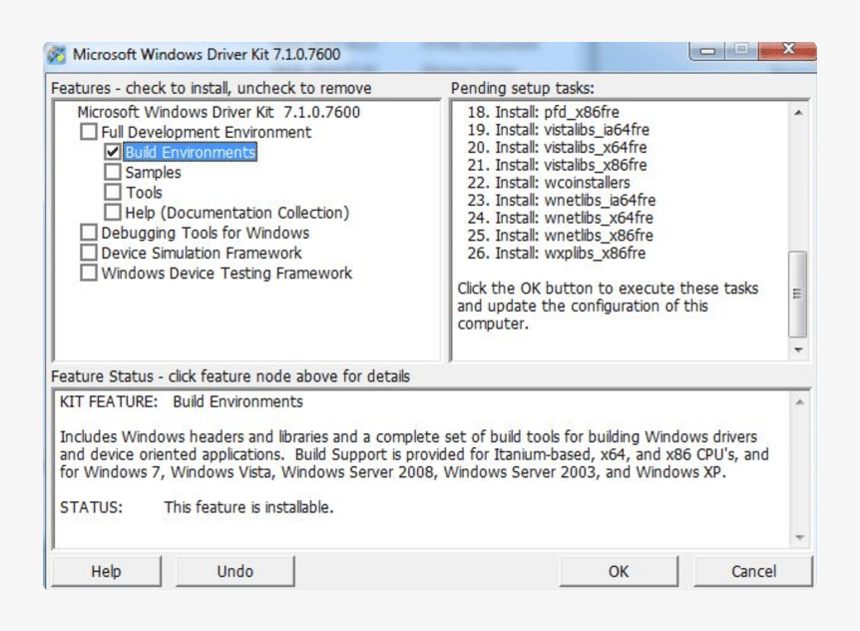This screenshot has width=860, height=631.
Task: Select the Samples feature node
Action: click(153, 172)
